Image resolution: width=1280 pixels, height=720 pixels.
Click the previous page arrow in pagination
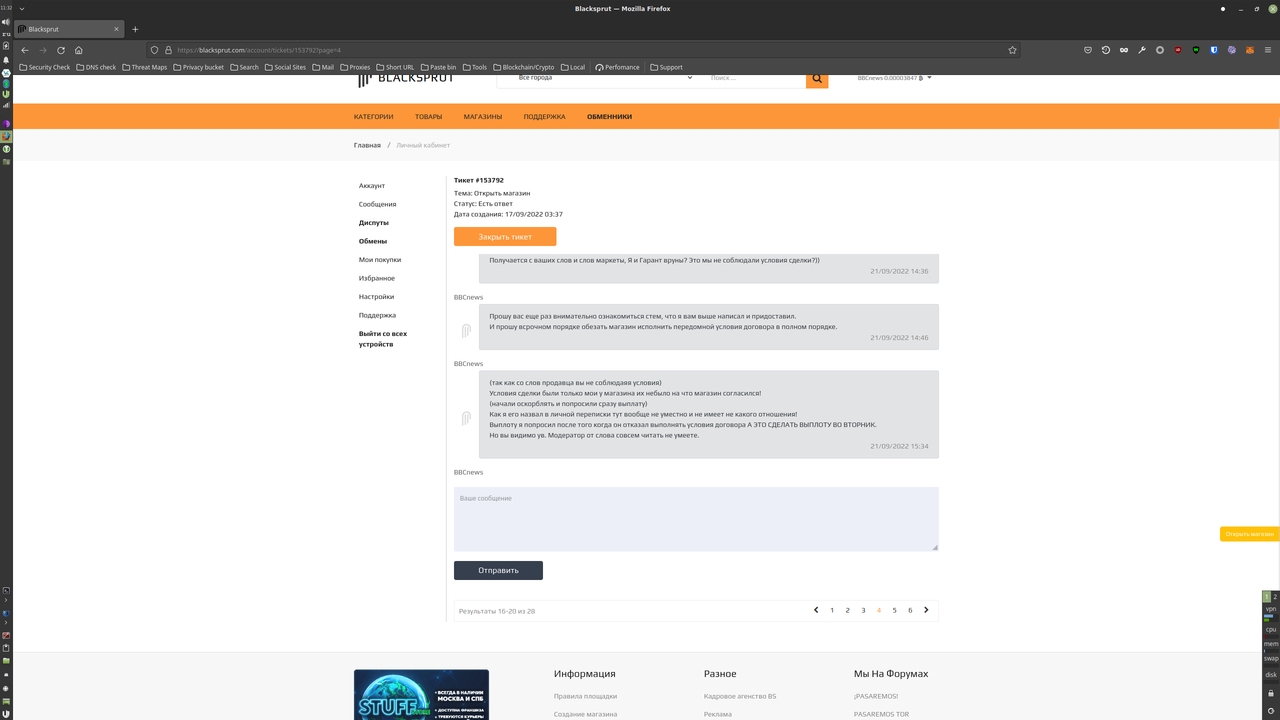(816, 610)
